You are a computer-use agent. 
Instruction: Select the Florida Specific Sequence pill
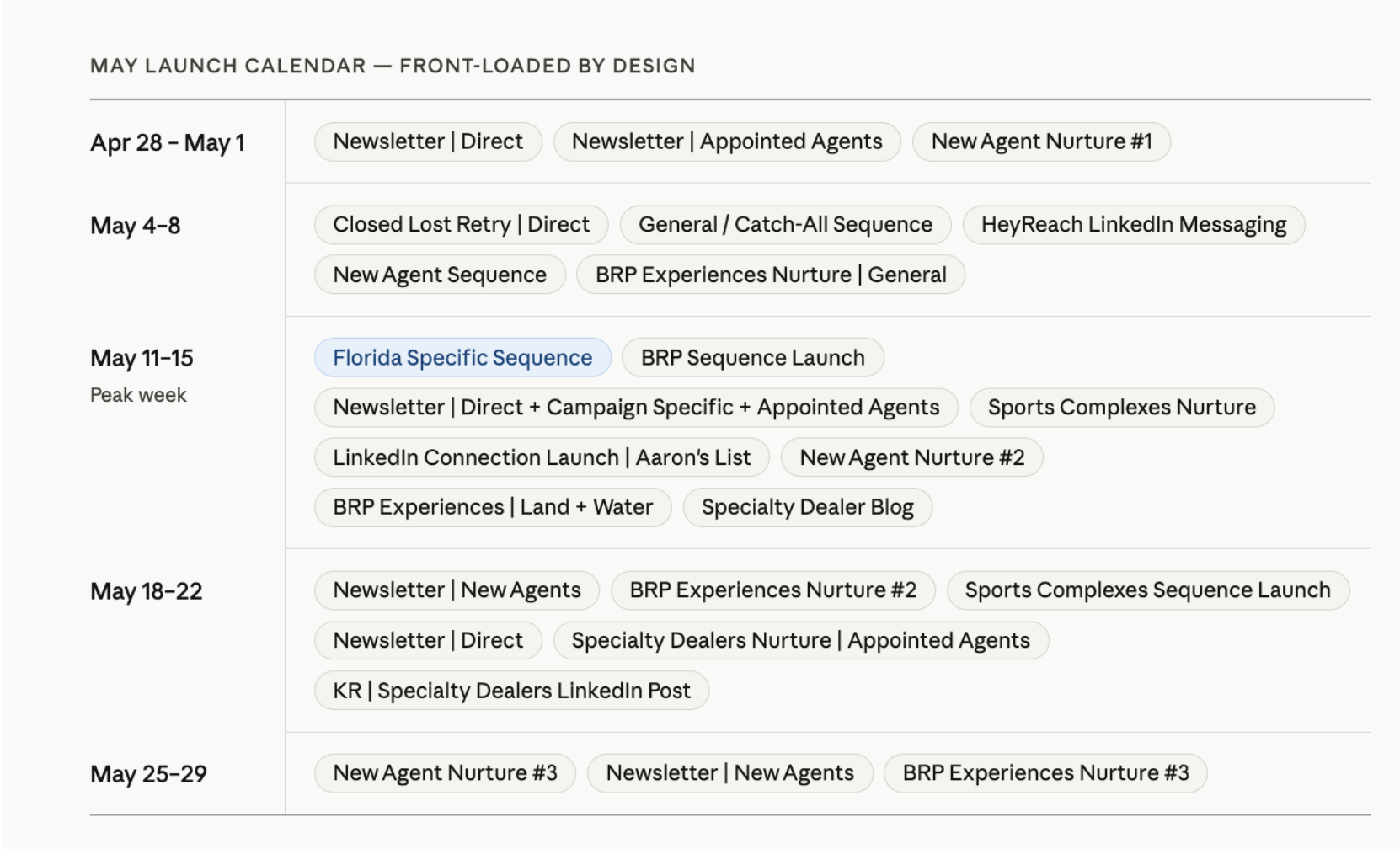click(462, 358)
